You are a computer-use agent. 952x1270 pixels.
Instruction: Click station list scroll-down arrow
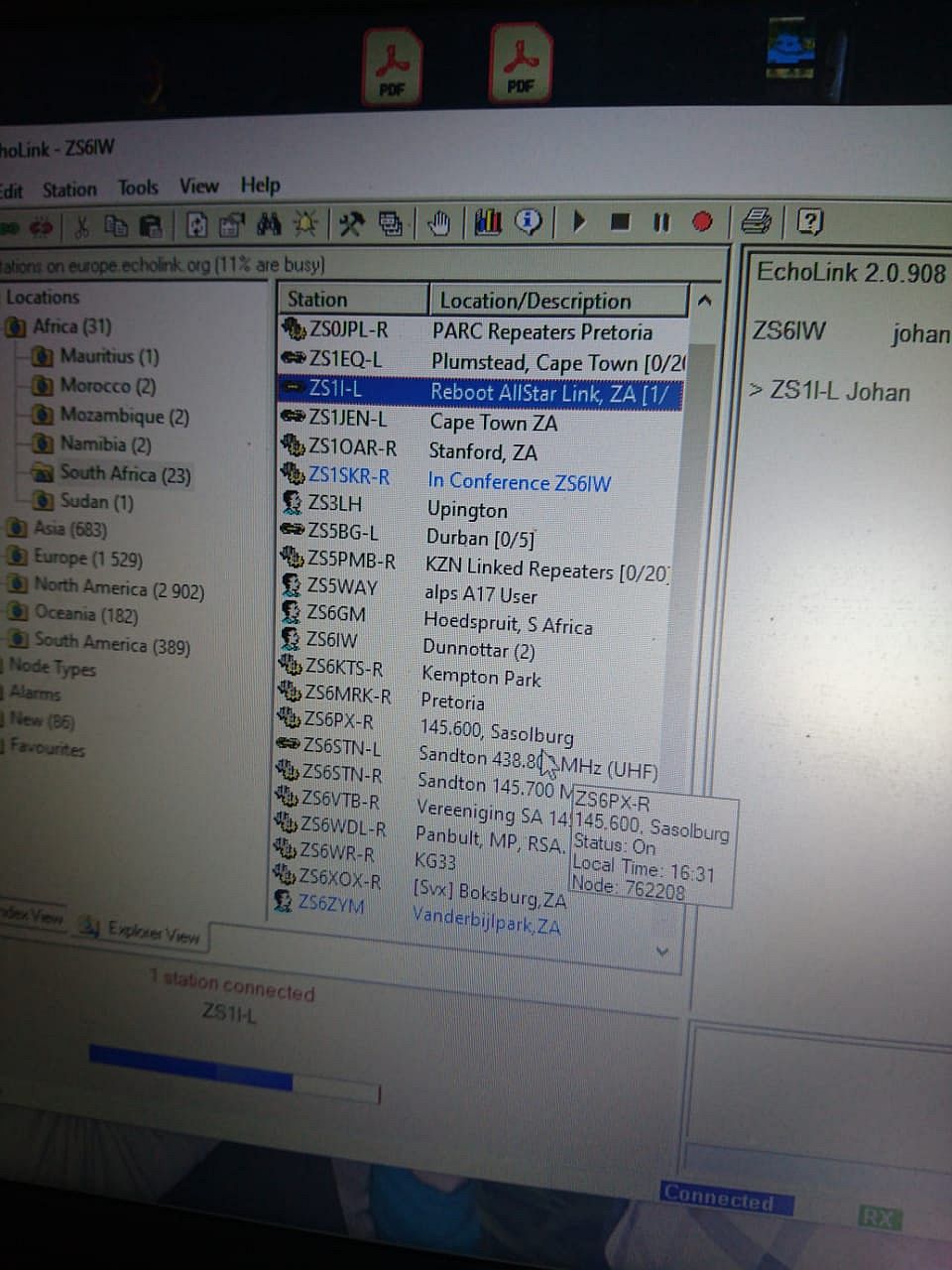pyautogui.click(x=662, y=952)
